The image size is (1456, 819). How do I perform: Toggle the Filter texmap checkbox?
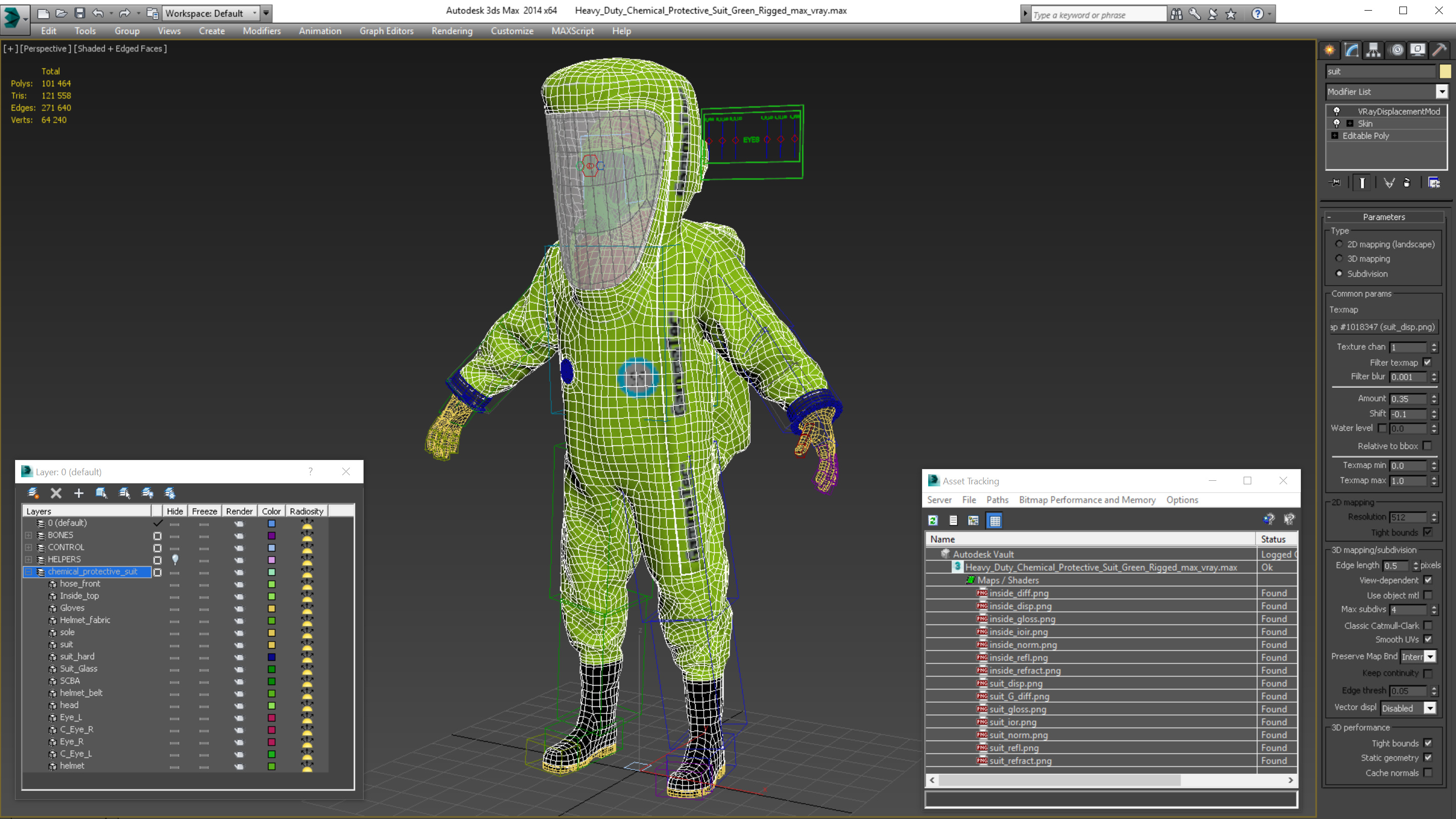[1428, 362]
